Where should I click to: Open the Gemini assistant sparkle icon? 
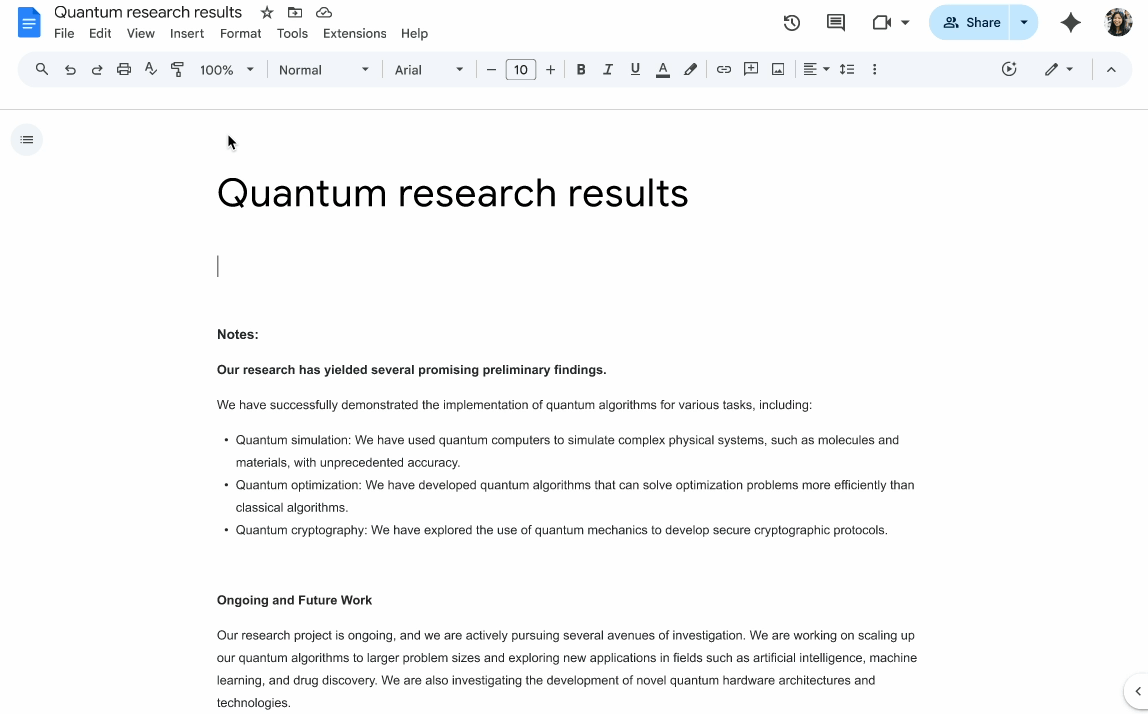click(1070, 21)
